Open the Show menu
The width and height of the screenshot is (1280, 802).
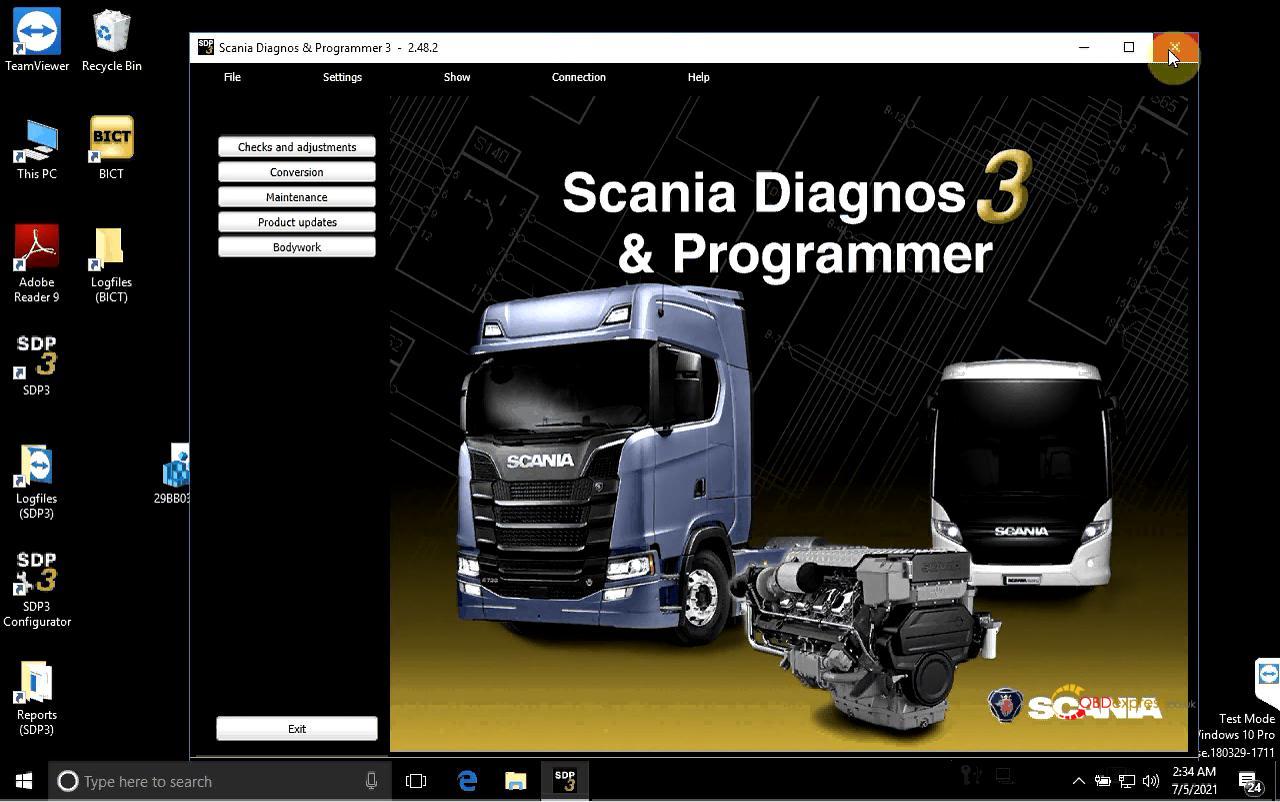tap(457, 77)
